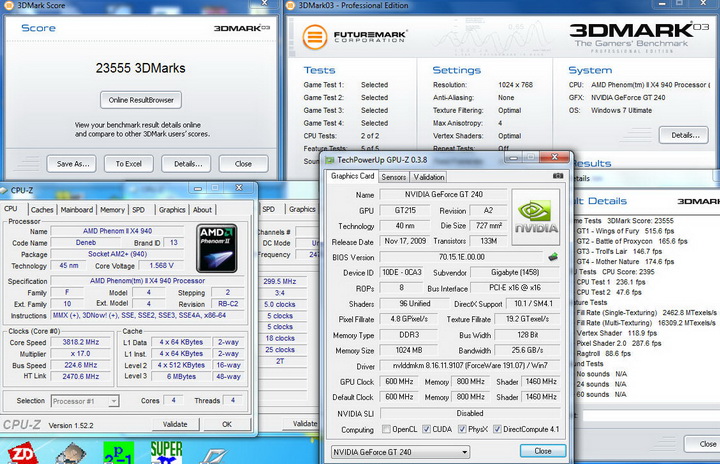Click the Subvendor field Gigabyte (1458)
The image size is (720, 464).
515,272
